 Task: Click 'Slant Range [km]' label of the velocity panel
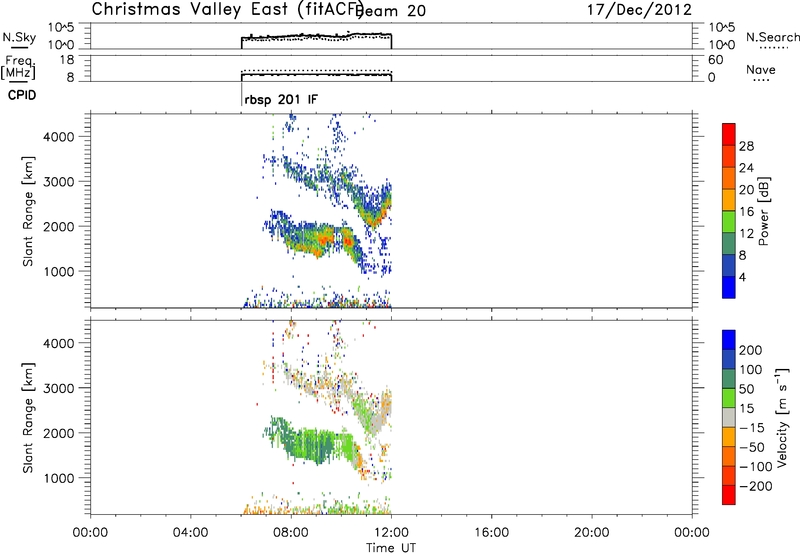pyautogui.click(x=28, y=417)
